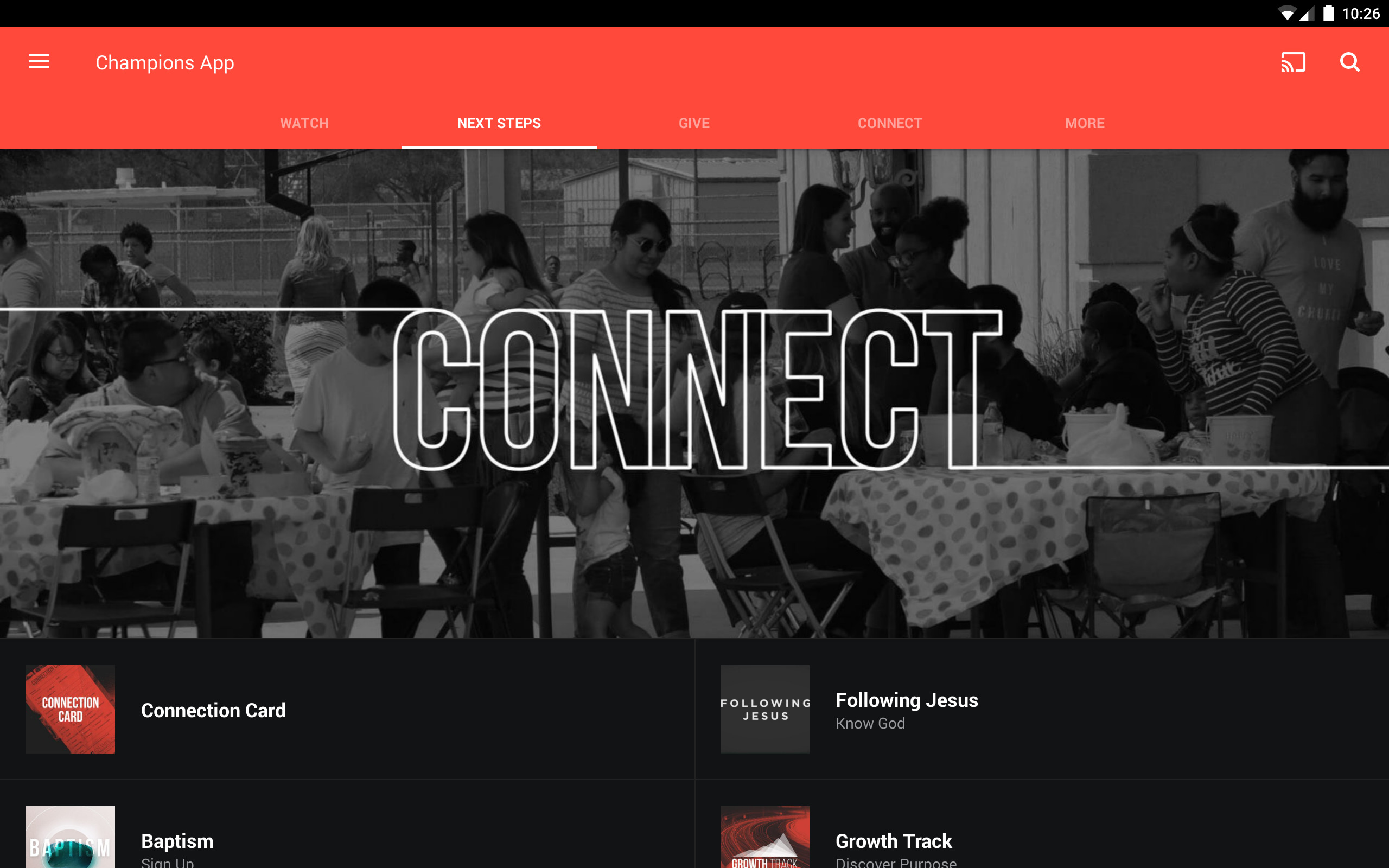Tap the Cast screen icon
The image size is (1389, 868).
point(1293,62)
